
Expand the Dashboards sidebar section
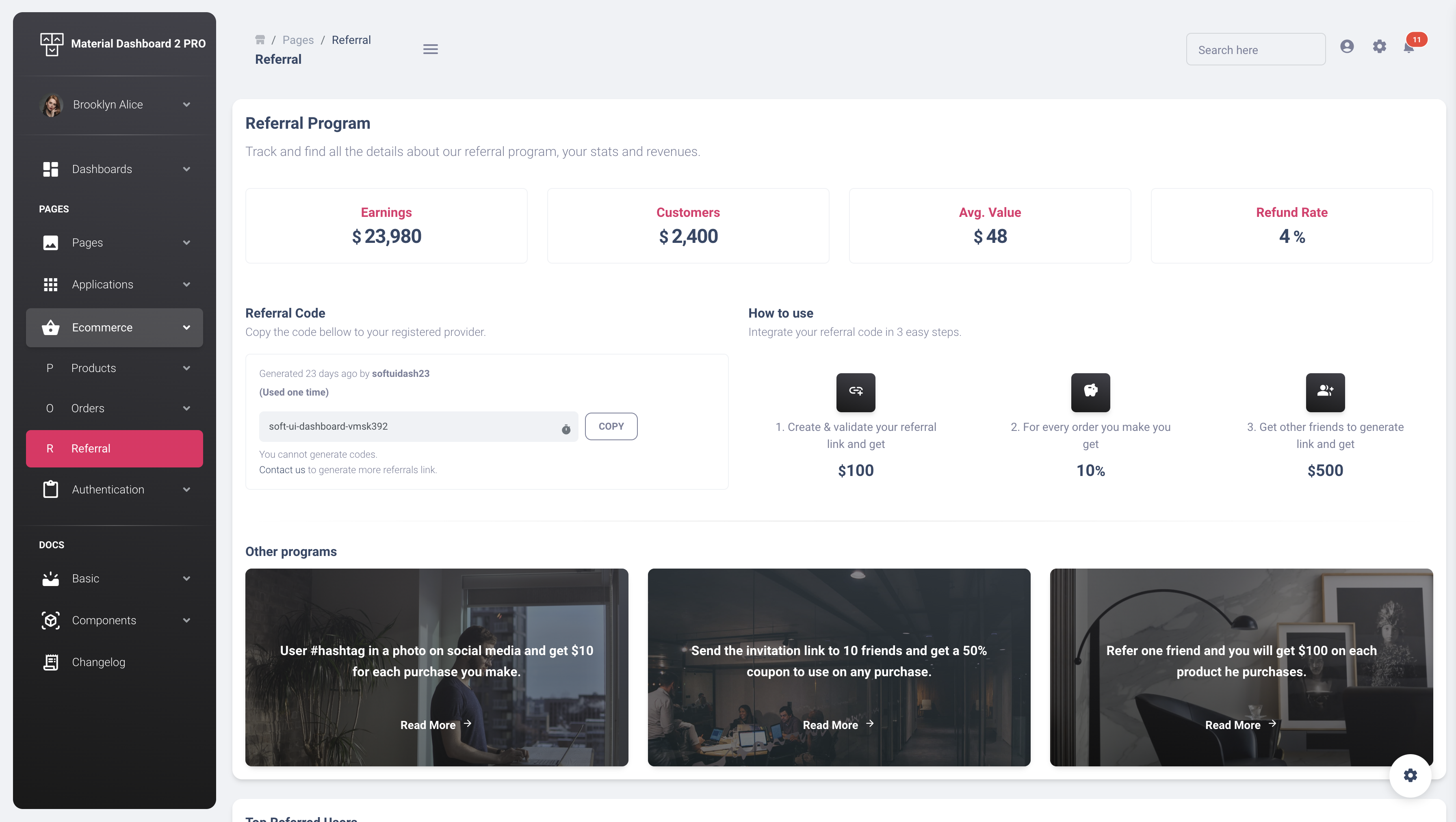pyautogui.click(x=114, y=169)
